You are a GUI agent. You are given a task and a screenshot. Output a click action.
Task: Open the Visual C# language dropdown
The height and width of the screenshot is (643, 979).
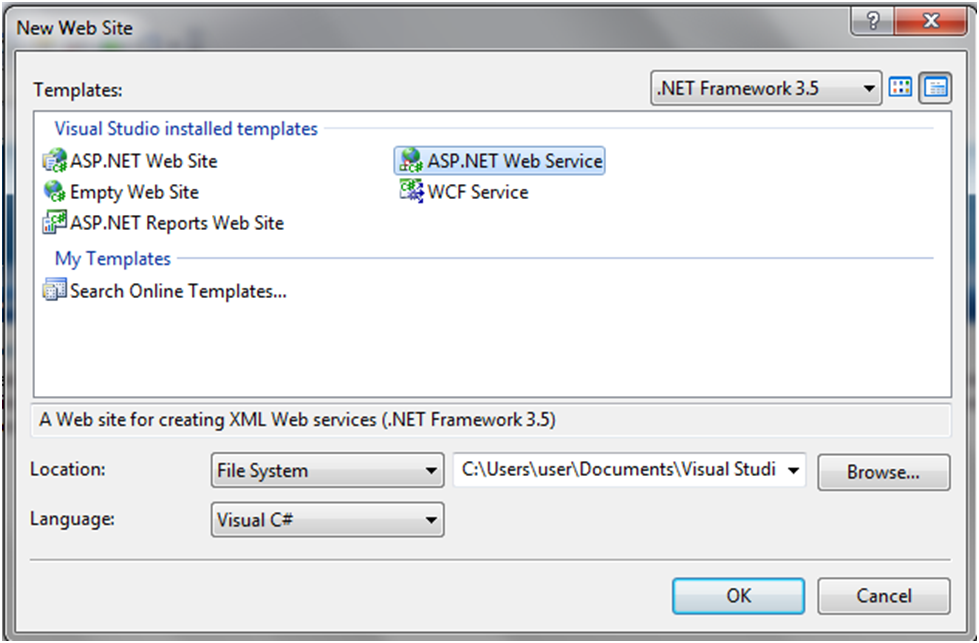327,520
